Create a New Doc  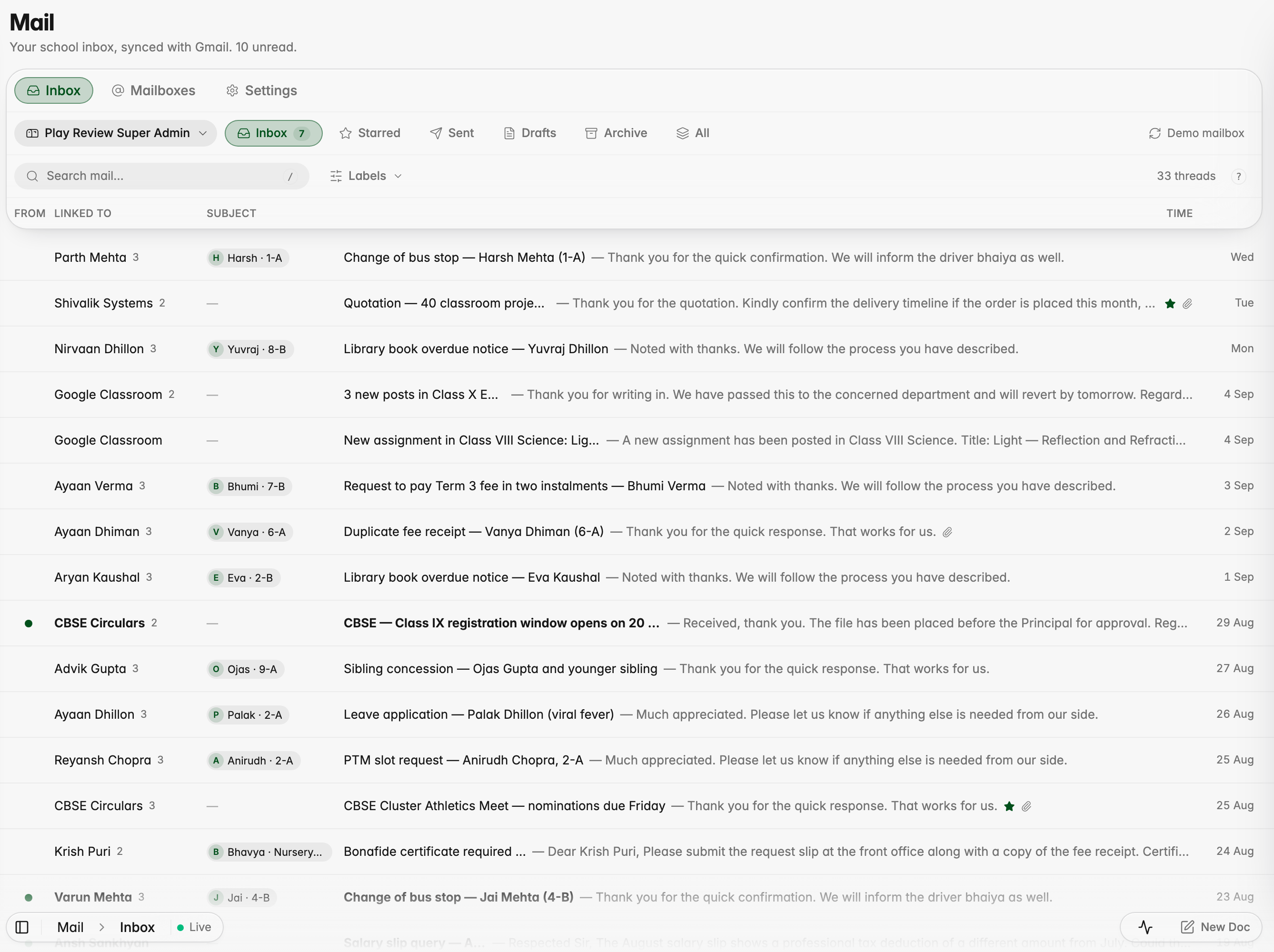coord(1215,927)
